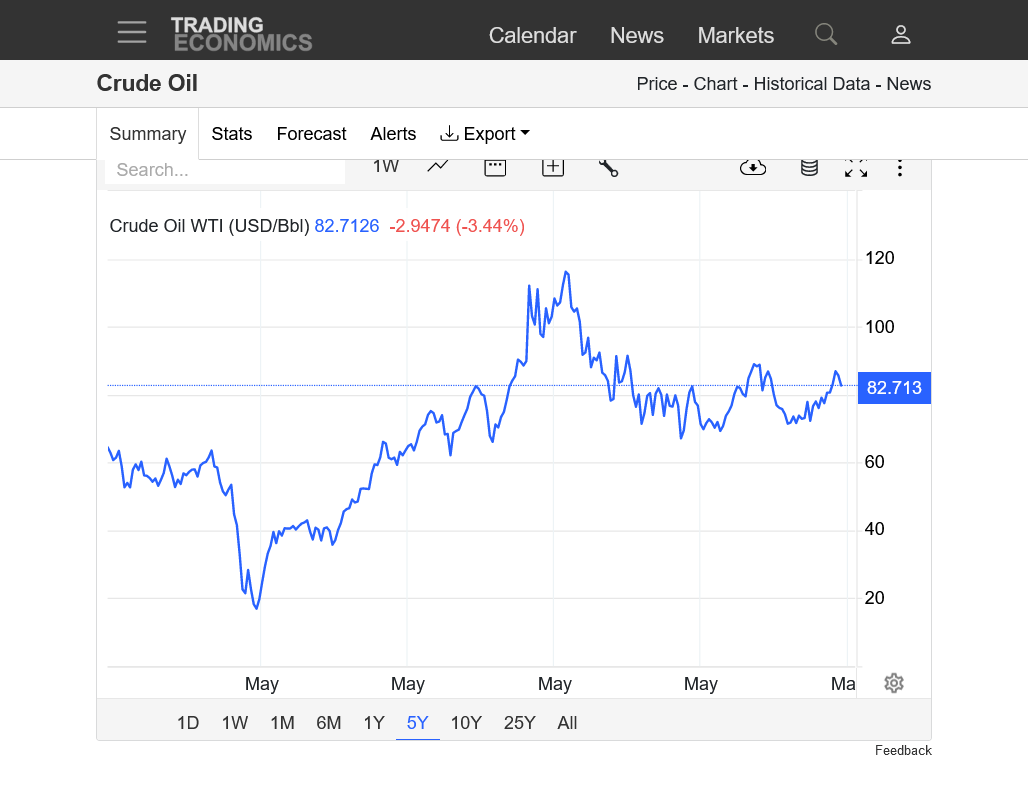This screenshot has width=1028, height=800.
Task: Open the 1W interval selector
Action: pos(386,167)
